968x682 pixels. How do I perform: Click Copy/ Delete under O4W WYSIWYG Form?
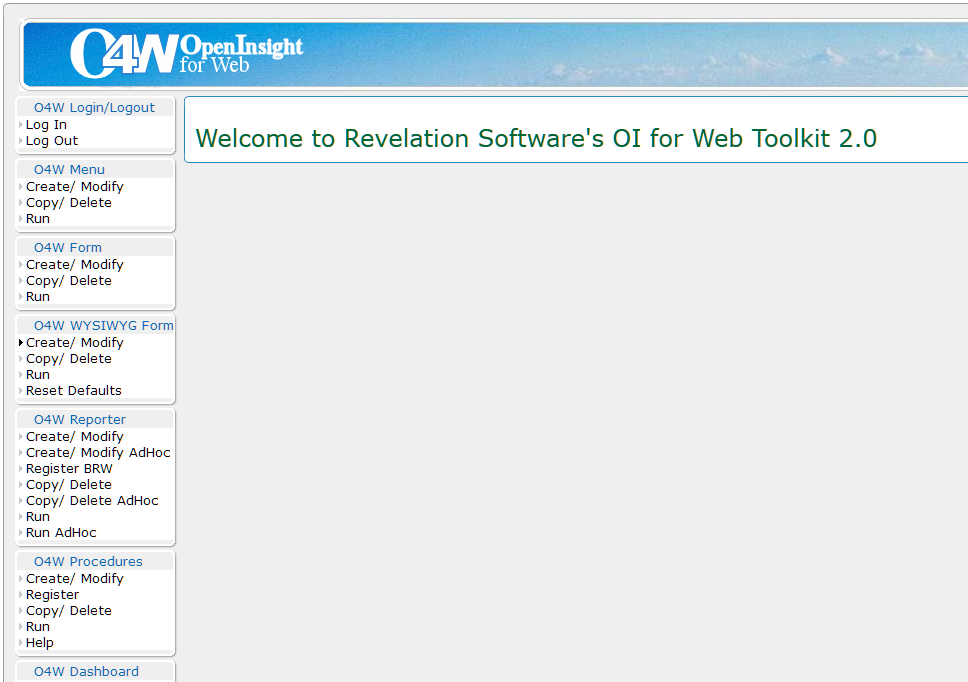tap(69, 359)
